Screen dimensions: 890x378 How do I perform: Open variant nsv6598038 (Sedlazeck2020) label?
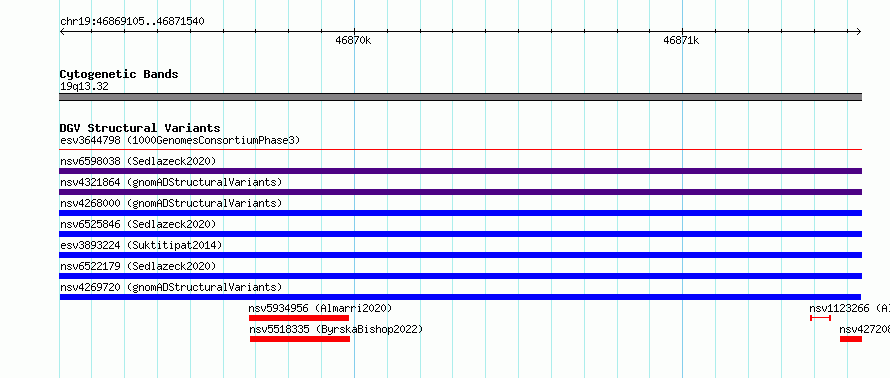(x=138, y=161)
